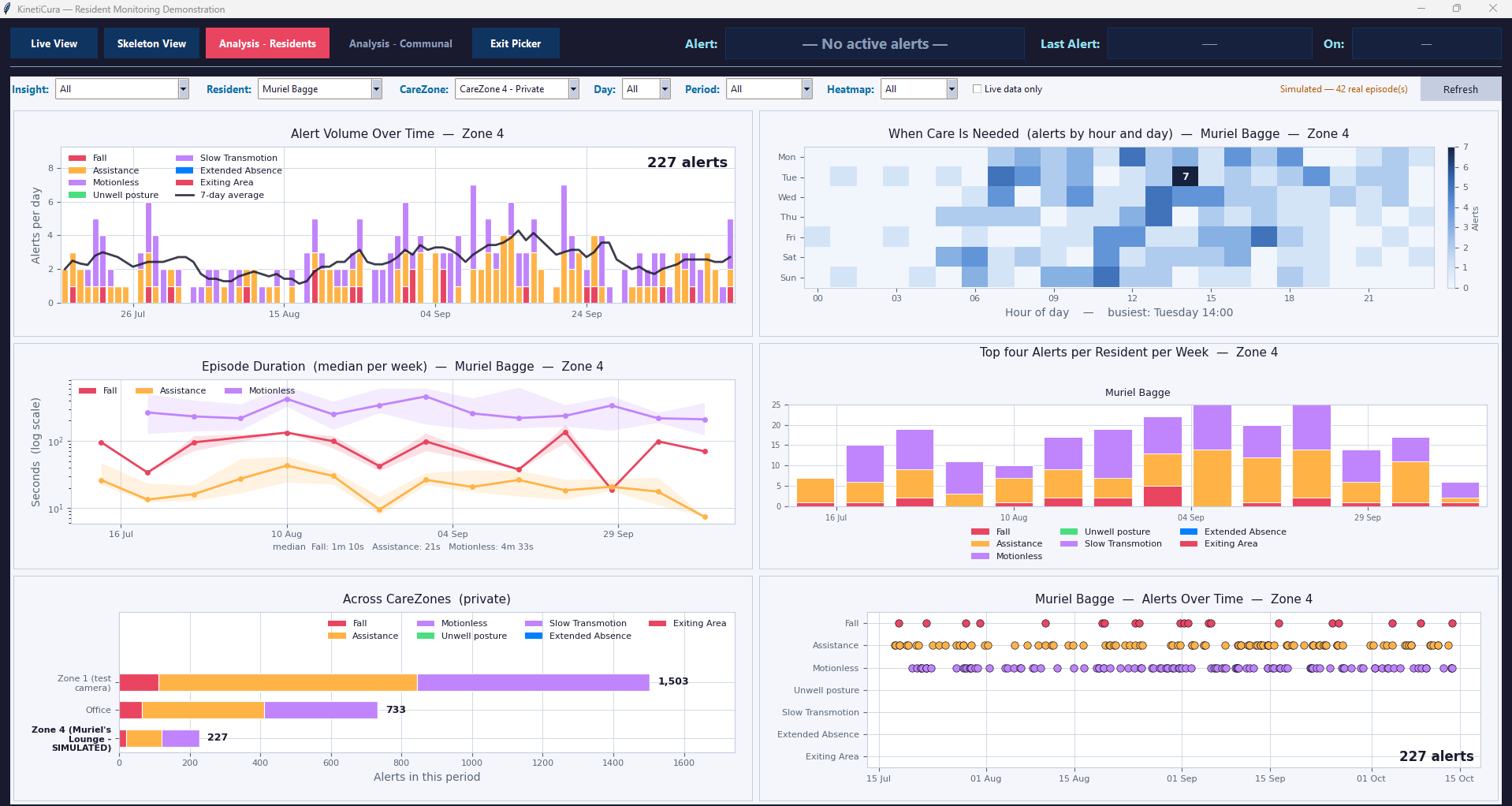Click the Fall swatch in Alert Volume legend
The width and height of the screenshot is (1512, 806).
click(x=77, y=159)
